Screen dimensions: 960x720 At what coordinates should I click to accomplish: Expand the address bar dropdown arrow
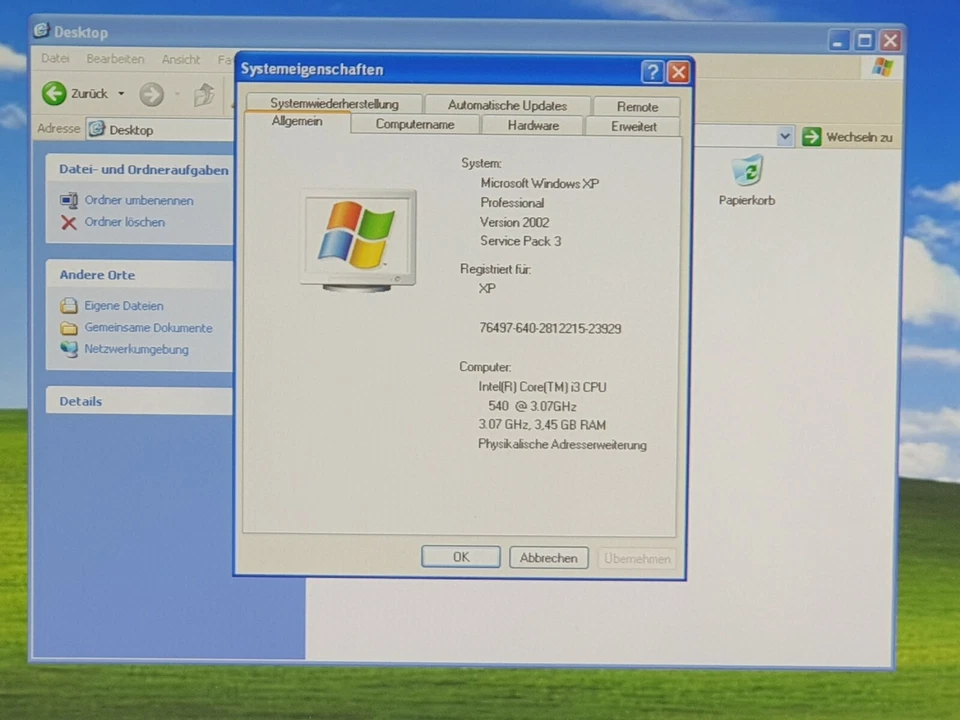point(785,136)
